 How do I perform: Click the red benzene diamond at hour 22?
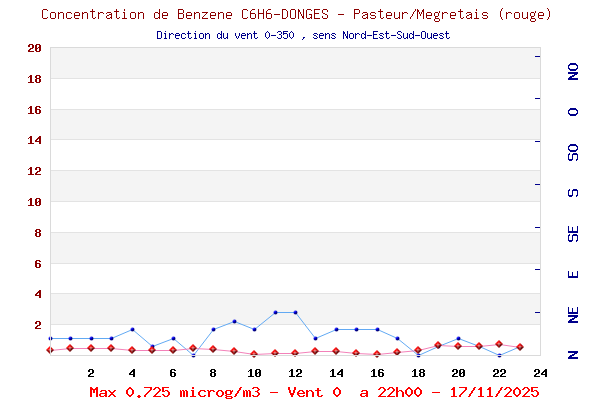[499, 344]
